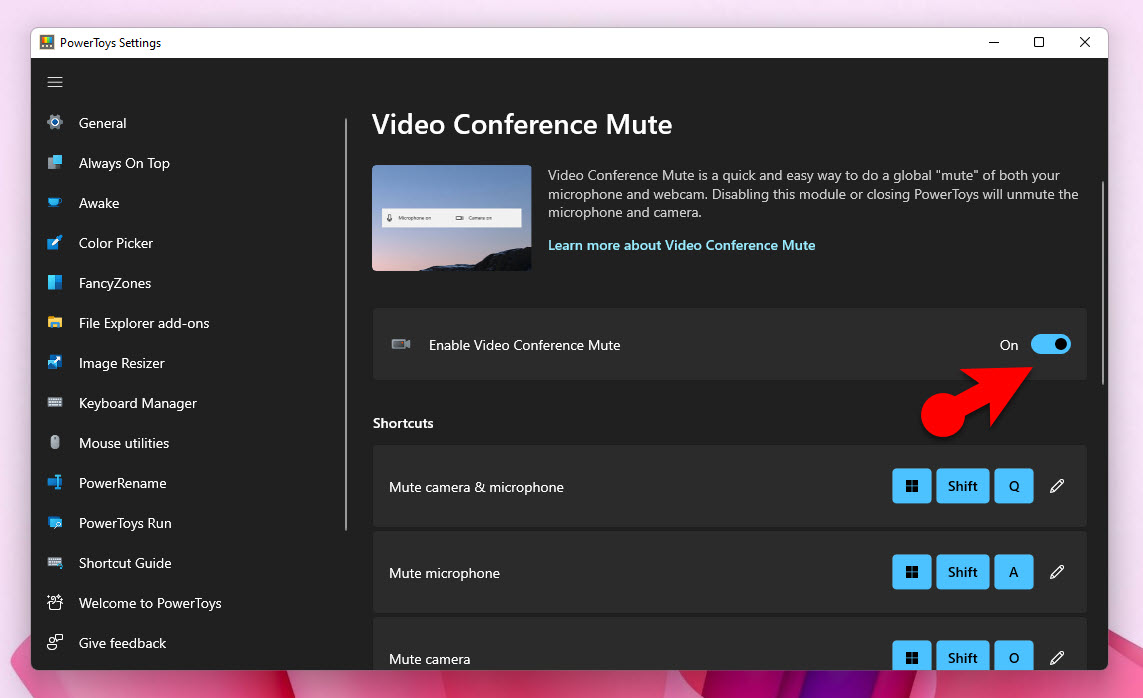Turn off Enable Video Conference Mute switch
Image resolution: width=1143 pixels, height=698 pixels.
(1050, 344)
